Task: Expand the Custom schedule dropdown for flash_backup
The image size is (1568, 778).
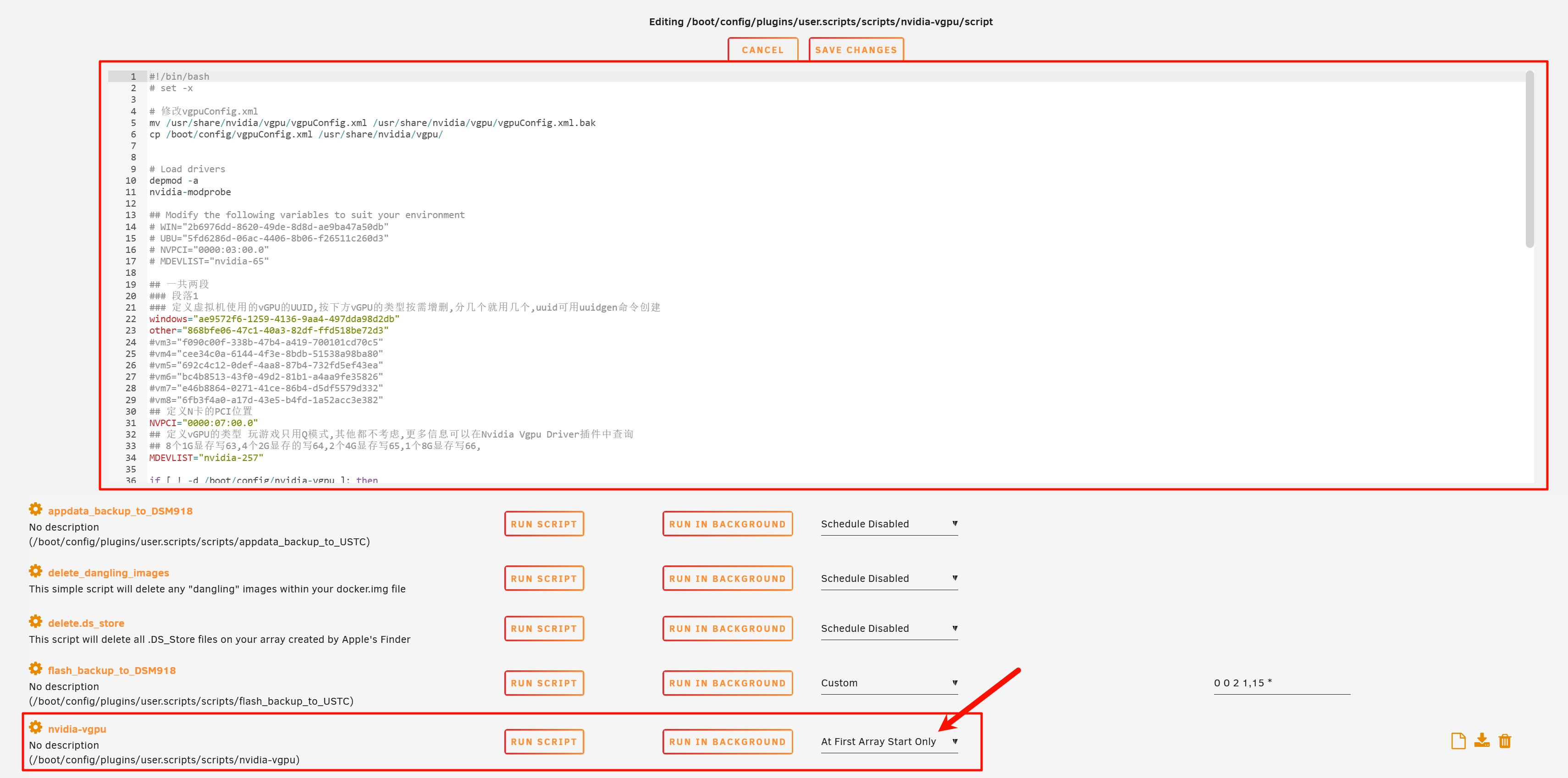Action: click(x=889, y=683)
